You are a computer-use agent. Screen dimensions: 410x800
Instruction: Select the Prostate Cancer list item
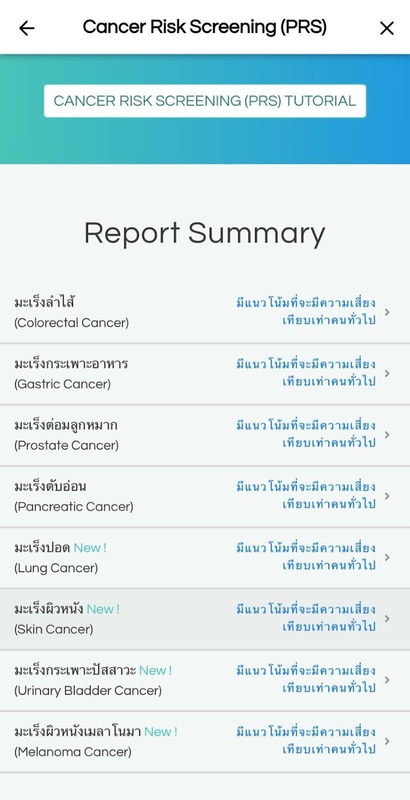(x=205, y=435)
